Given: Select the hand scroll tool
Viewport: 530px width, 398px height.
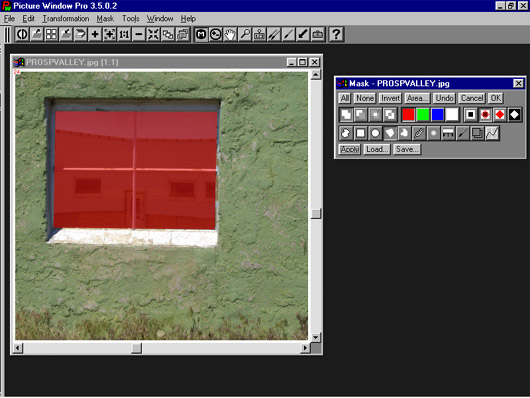Looking at the screenshot, I should click(230, 34).
